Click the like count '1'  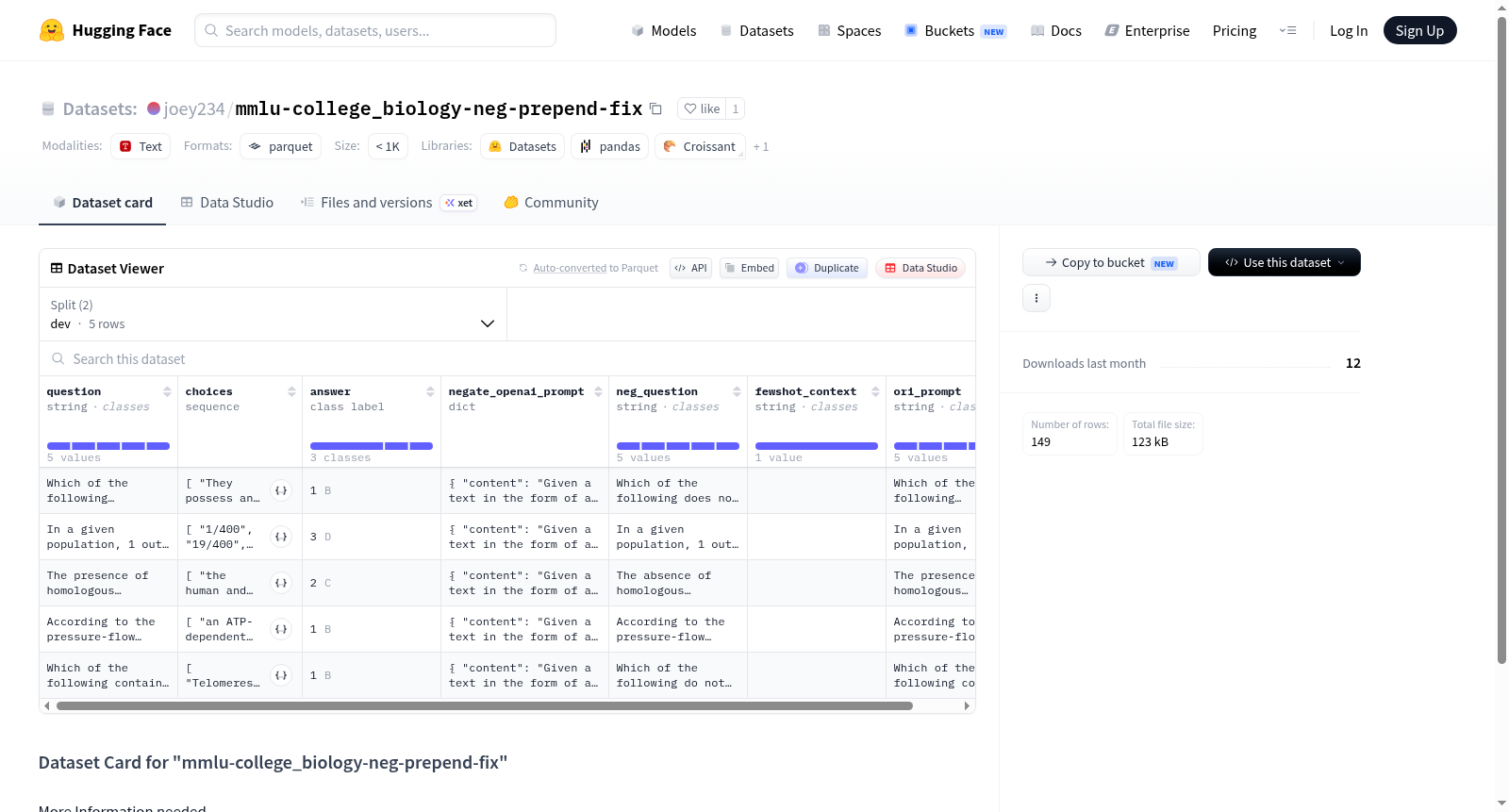[x=736, y=108]
